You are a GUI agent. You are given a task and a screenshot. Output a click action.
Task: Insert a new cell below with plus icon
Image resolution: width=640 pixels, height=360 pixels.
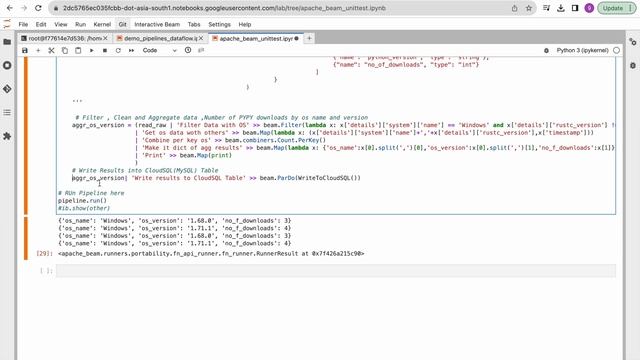pyautogui.click(x=38, y=51)
